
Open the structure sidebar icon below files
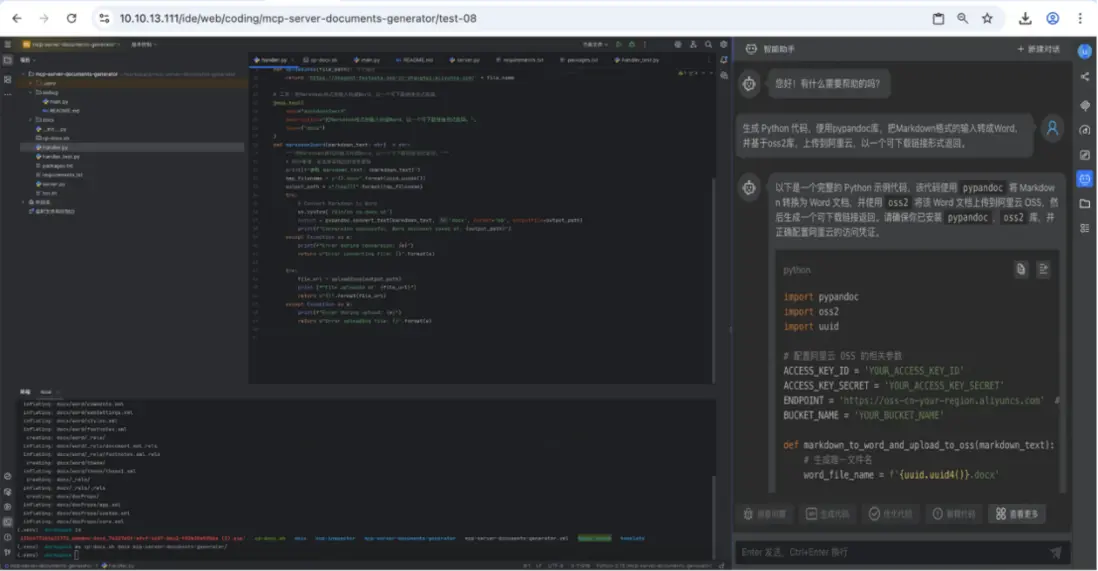click(8, 80)
